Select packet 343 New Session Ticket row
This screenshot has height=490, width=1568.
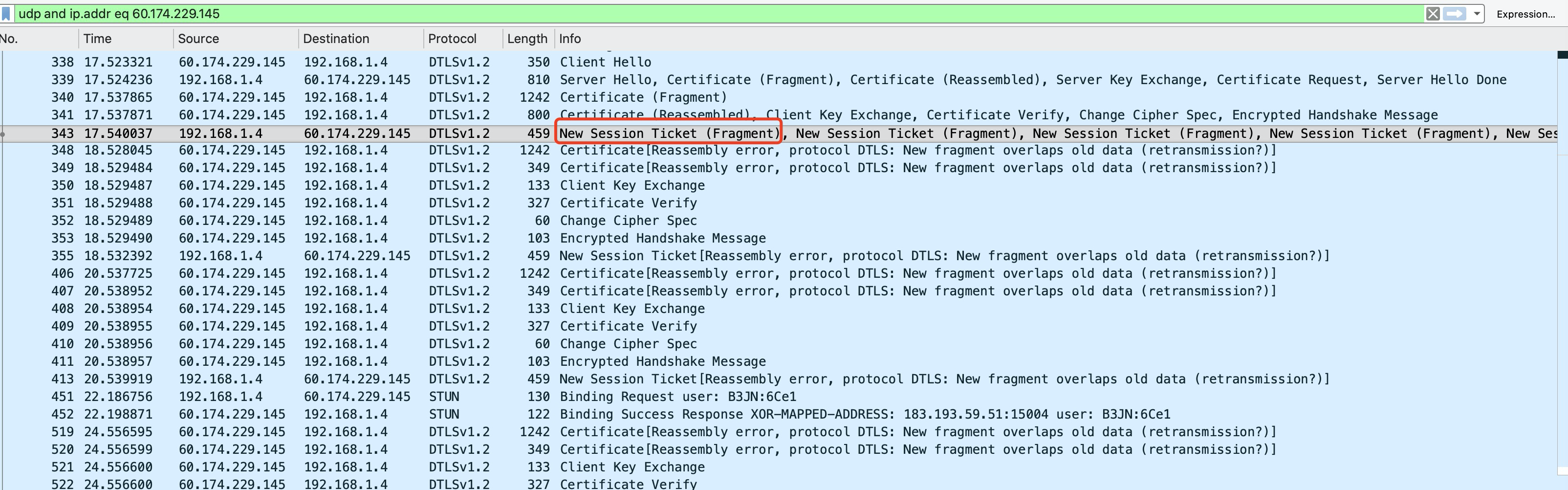pyautogui.click(x=779, y=134)
